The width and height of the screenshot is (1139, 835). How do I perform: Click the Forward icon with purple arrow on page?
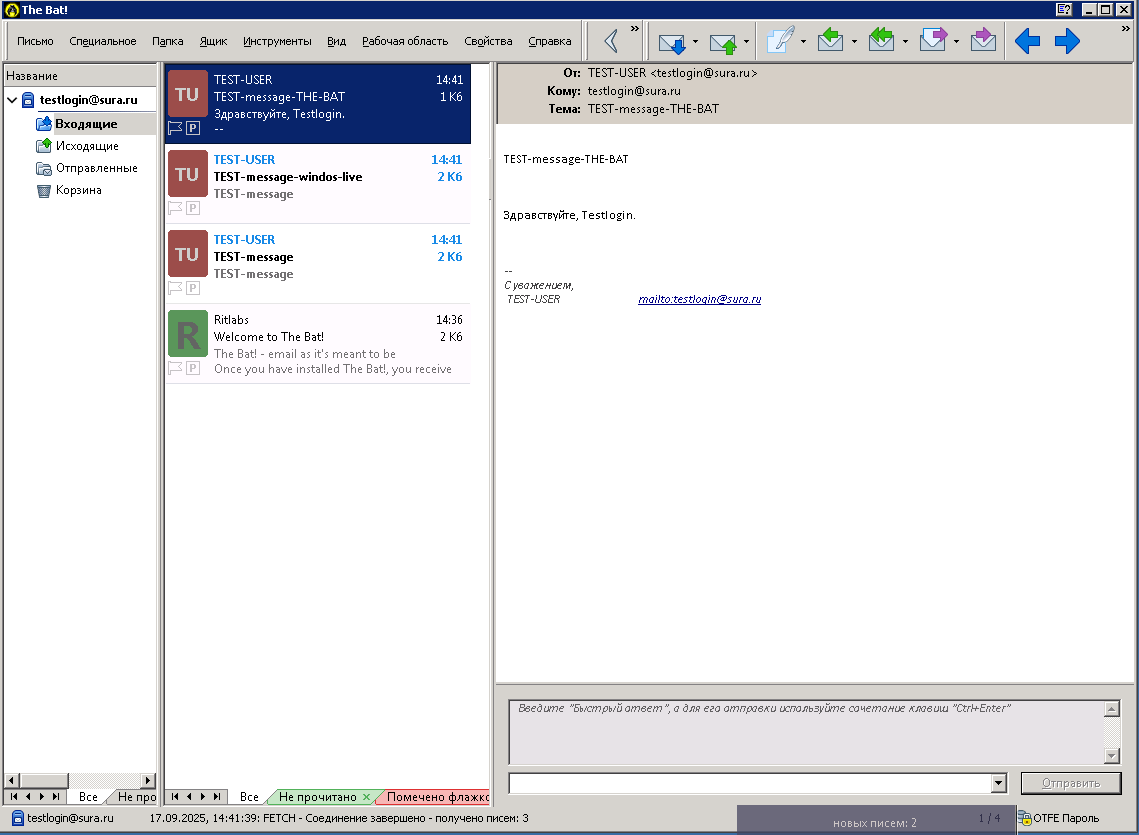click(932, 41)
